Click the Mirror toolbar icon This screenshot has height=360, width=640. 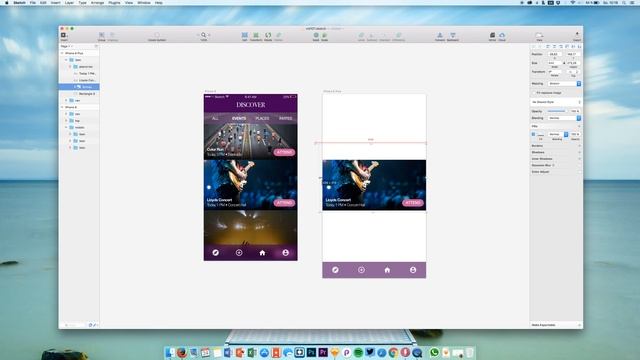[x=492, y=36]
